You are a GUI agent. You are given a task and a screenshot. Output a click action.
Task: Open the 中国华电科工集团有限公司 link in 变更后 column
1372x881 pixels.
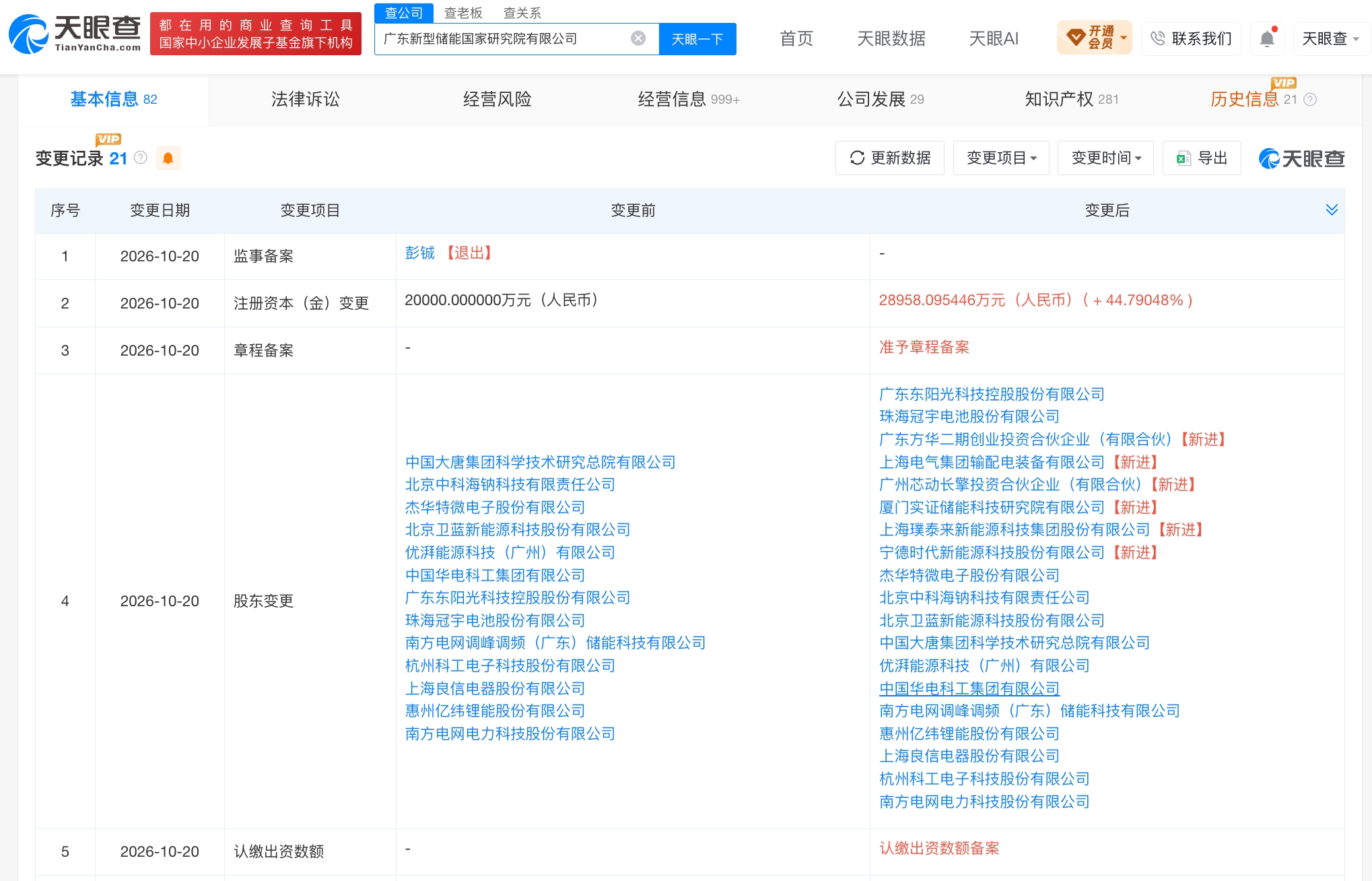(969, 688)
